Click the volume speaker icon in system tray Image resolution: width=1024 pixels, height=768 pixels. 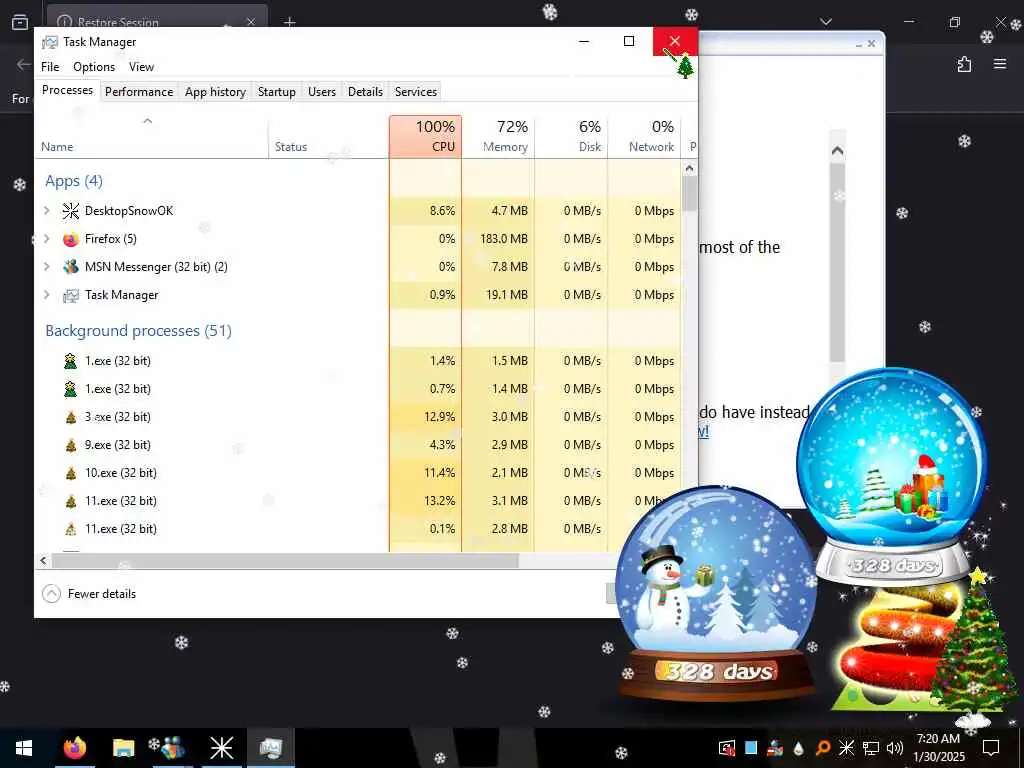click(895, 748)
